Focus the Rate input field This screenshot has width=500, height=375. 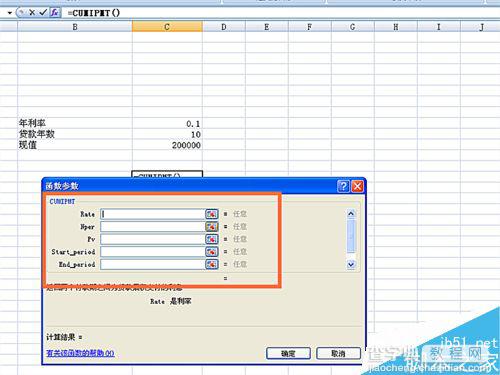click(x=153, y=214)
